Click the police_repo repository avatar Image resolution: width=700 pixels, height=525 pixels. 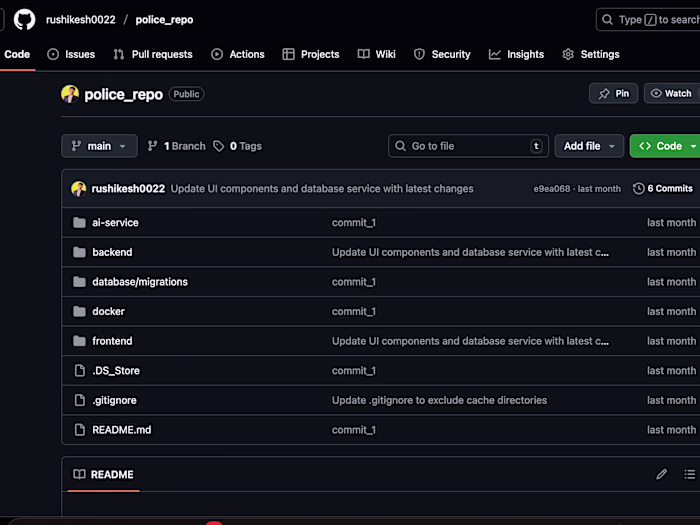[x=70, y=94]
